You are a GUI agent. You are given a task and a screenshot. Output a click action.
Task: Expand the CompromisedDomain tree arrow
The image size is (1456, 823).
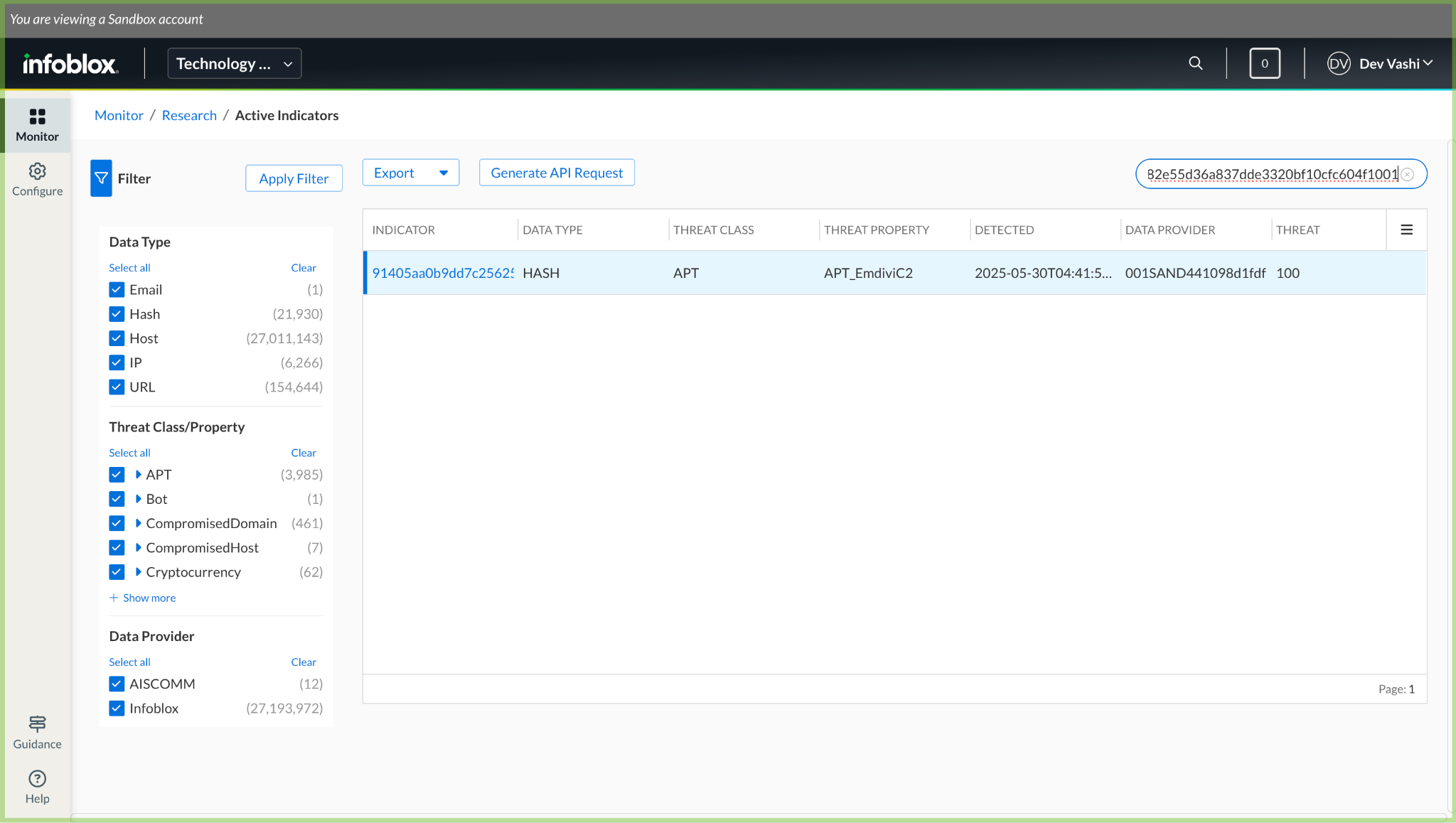(x=138, y=523)
